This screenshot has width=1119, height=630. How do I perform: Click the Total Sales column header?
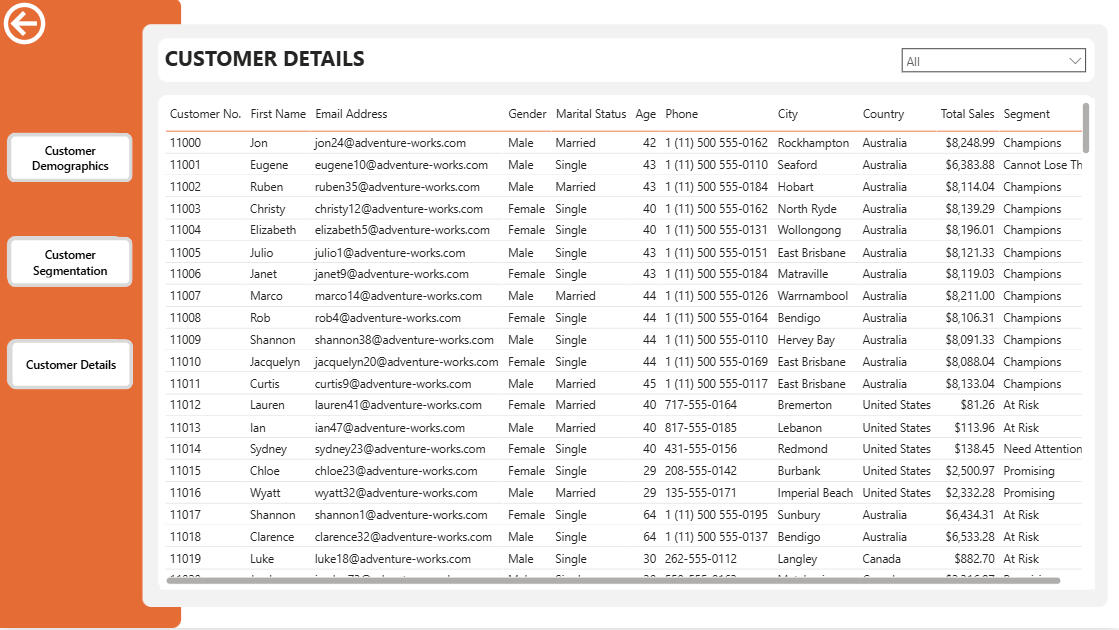click(x=967, y=114)
